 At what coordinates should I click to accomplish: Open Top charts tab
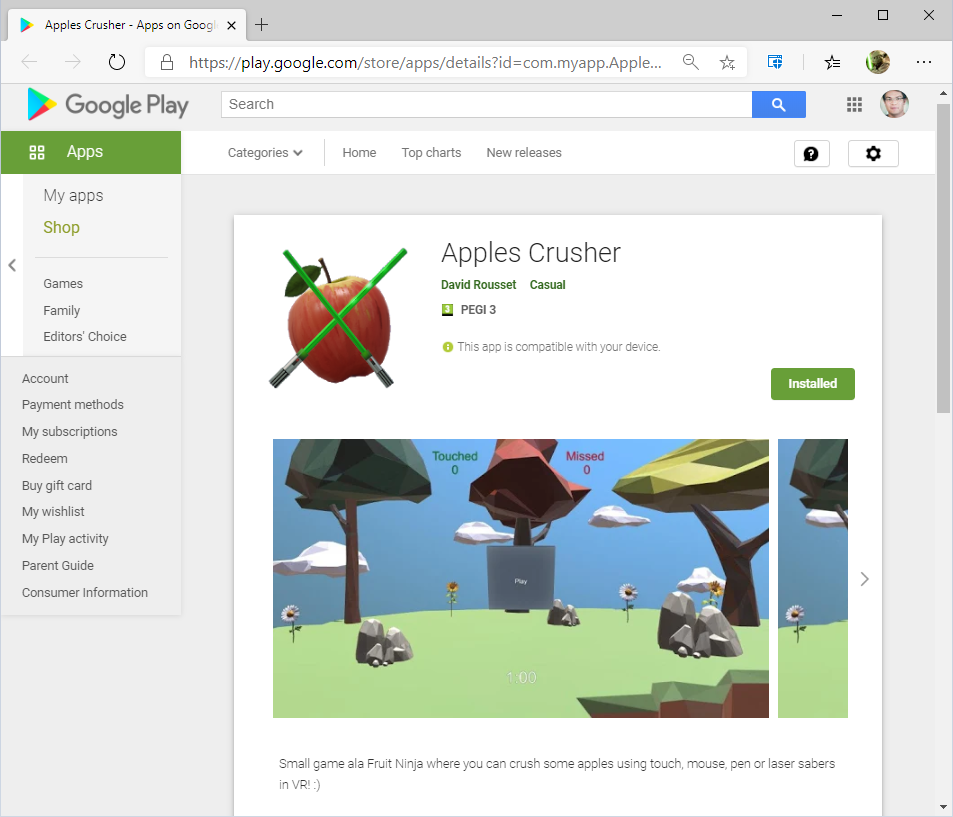point(431,153)
